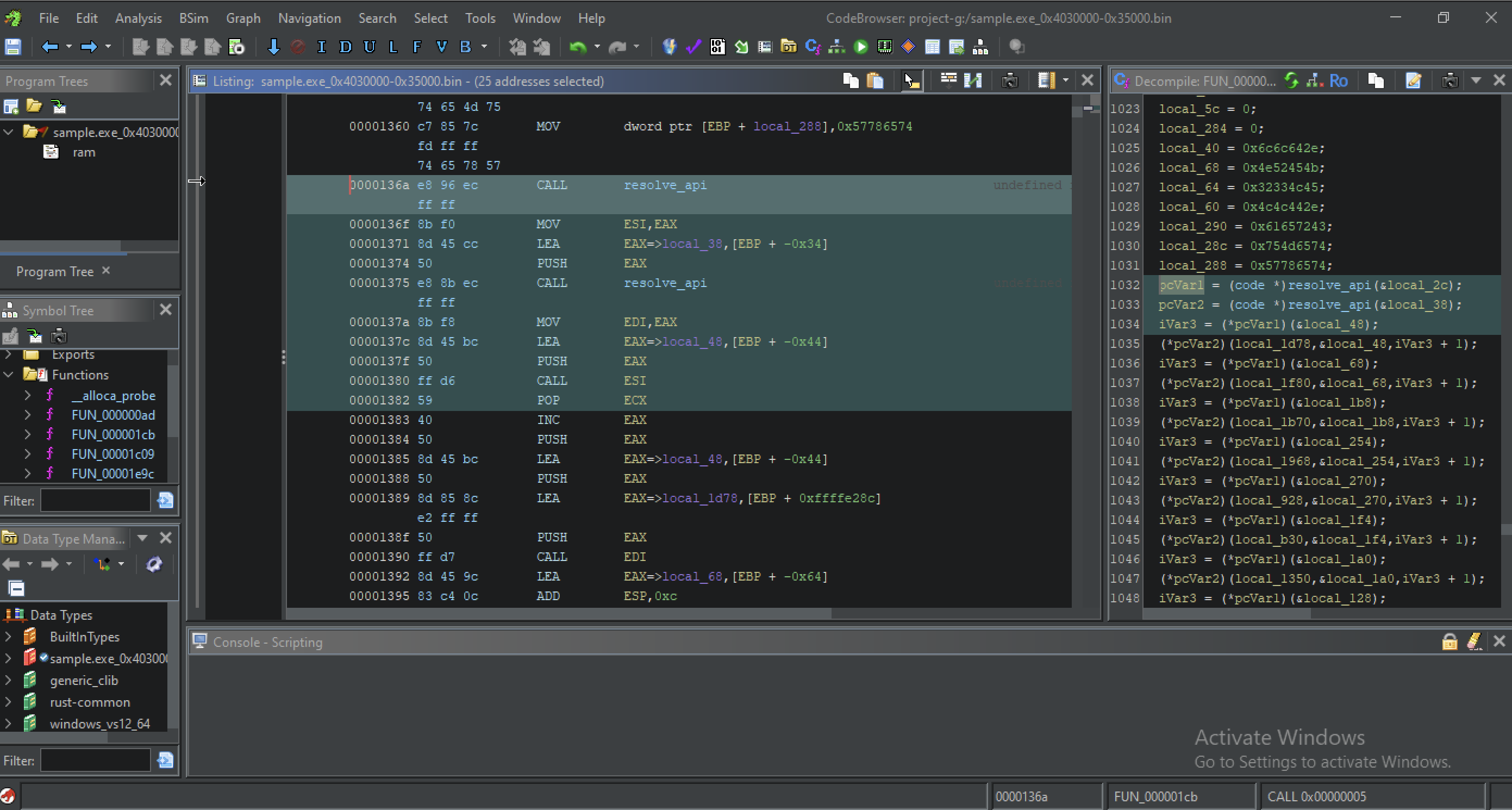Click the orange diamond toolbar icon
The height and width of the screenshot is (810, 1512).
[908, 47]
